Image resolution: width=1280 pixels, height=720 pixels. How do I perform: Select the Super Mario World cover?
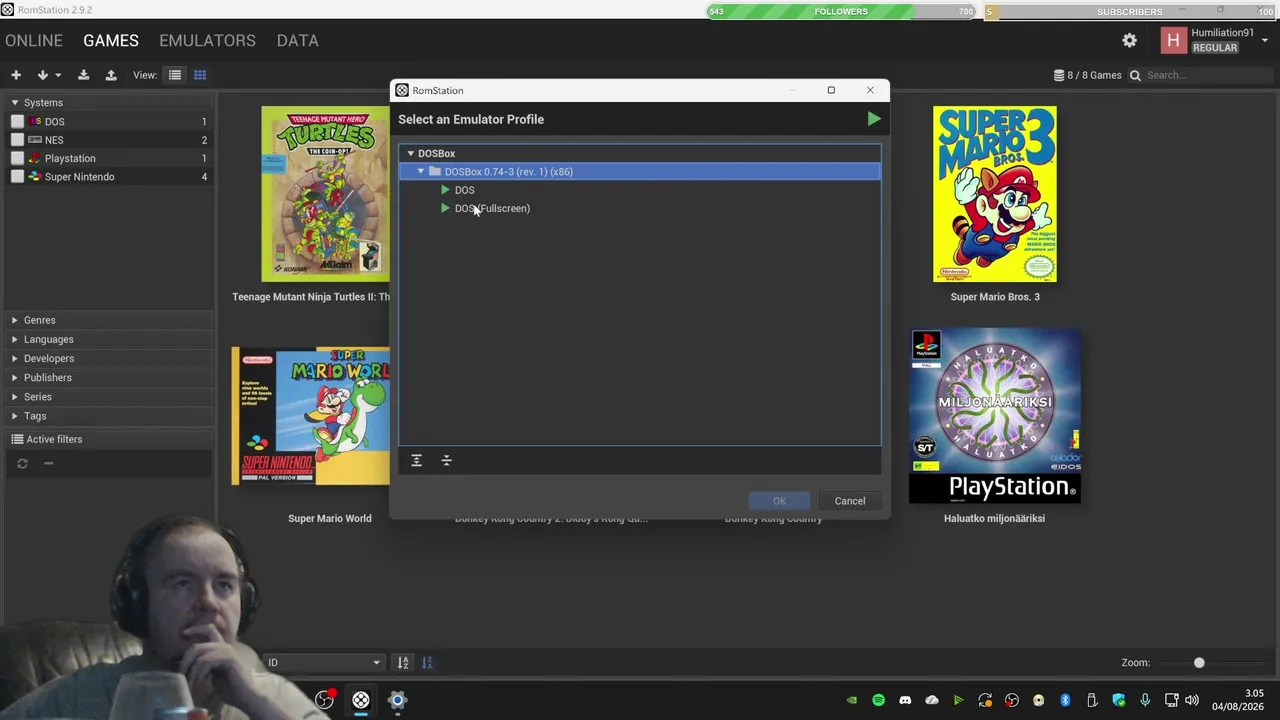311,416
